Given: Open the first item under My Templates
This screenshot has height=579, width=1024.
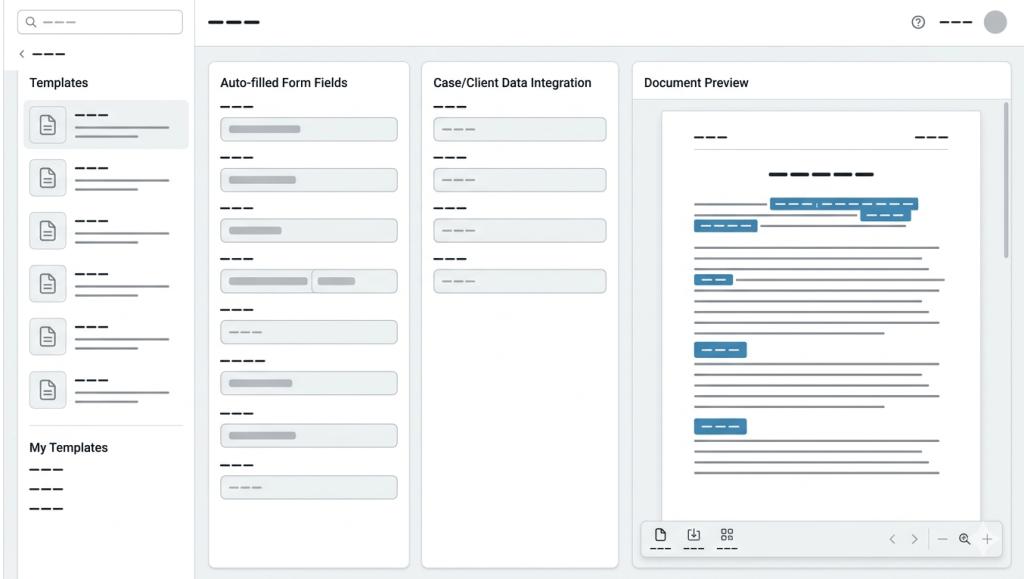Looking at the screenshot, I should (46, 470).
